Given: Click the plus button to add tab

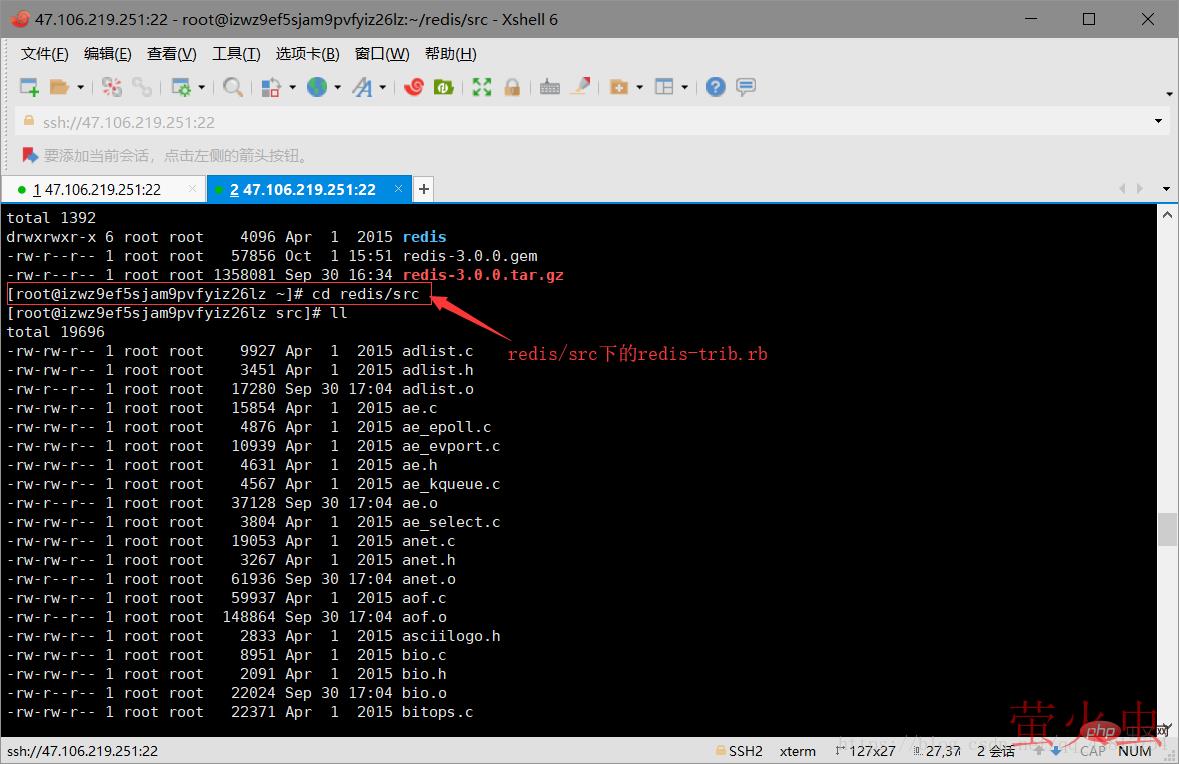Looking at the screenshot, I should coord(424,189).
